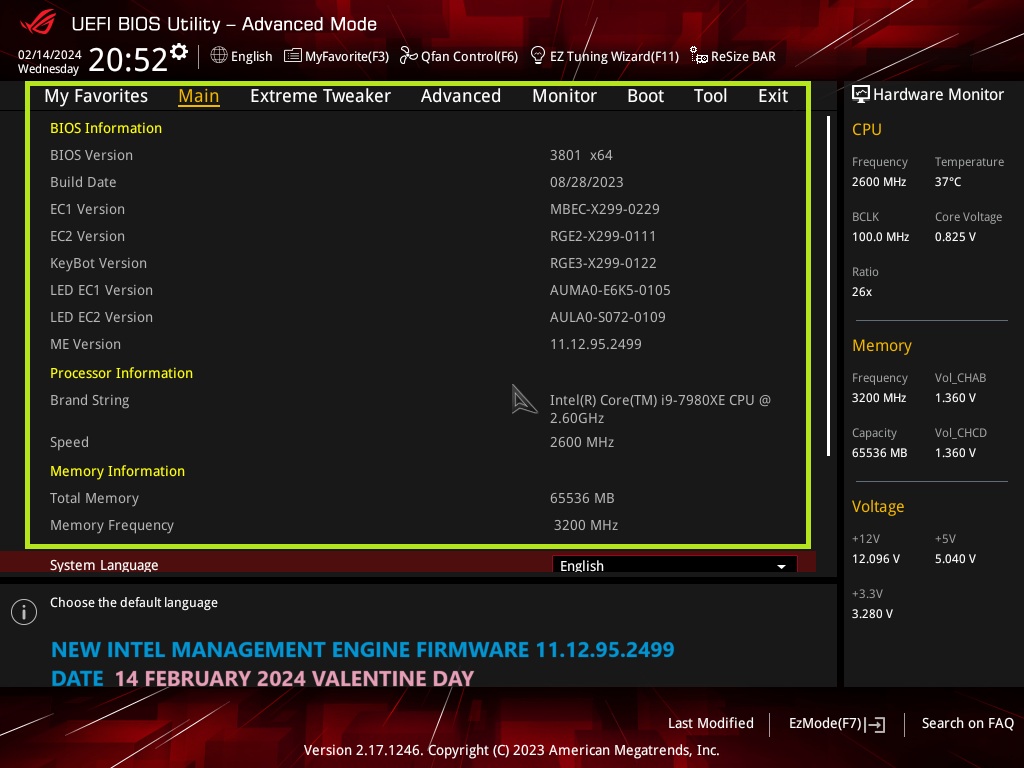
Task: Open the System Language dropdown
Action: point(675,564)
